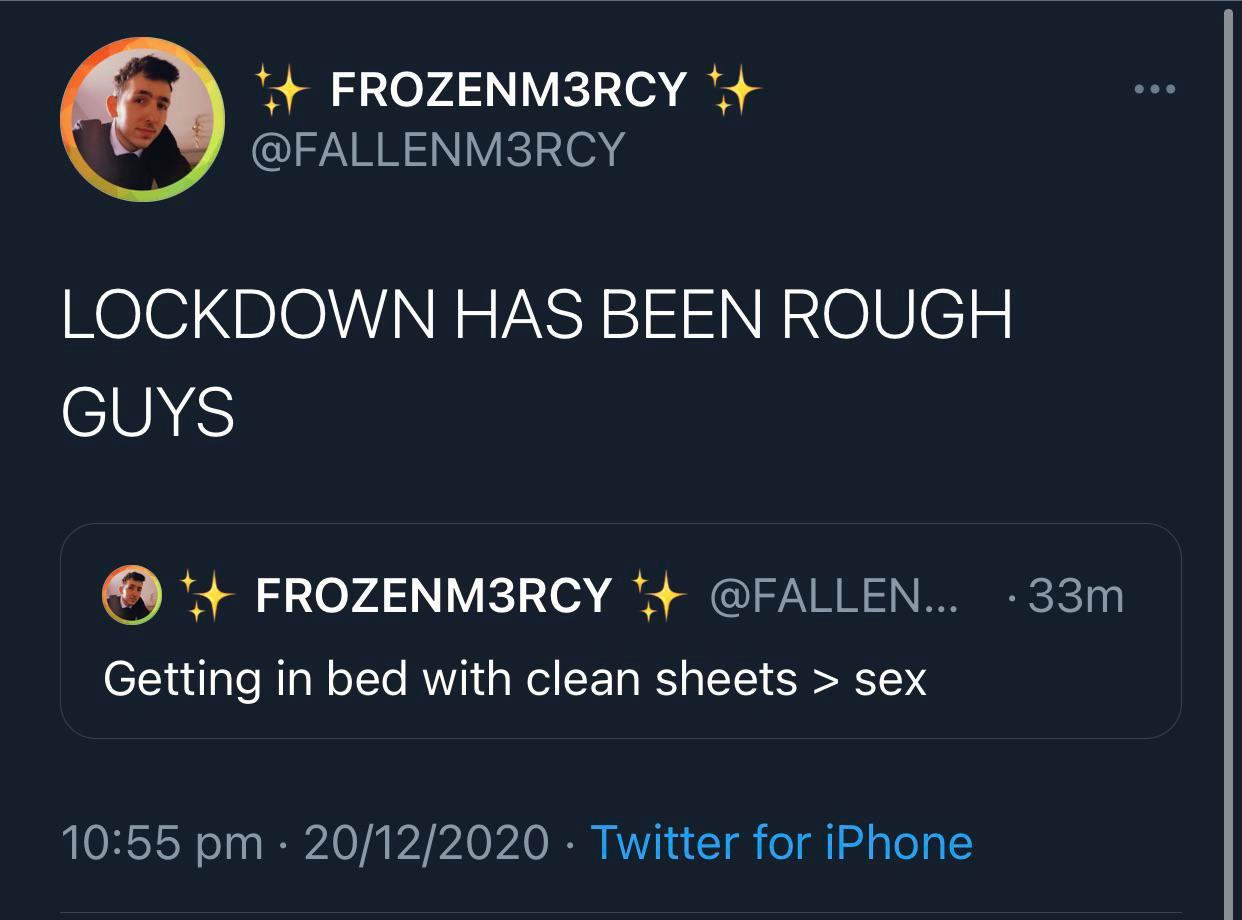Click the word "sex" in the quoted tweet
Screen dimensions: 1242x920
pos(890,680)
